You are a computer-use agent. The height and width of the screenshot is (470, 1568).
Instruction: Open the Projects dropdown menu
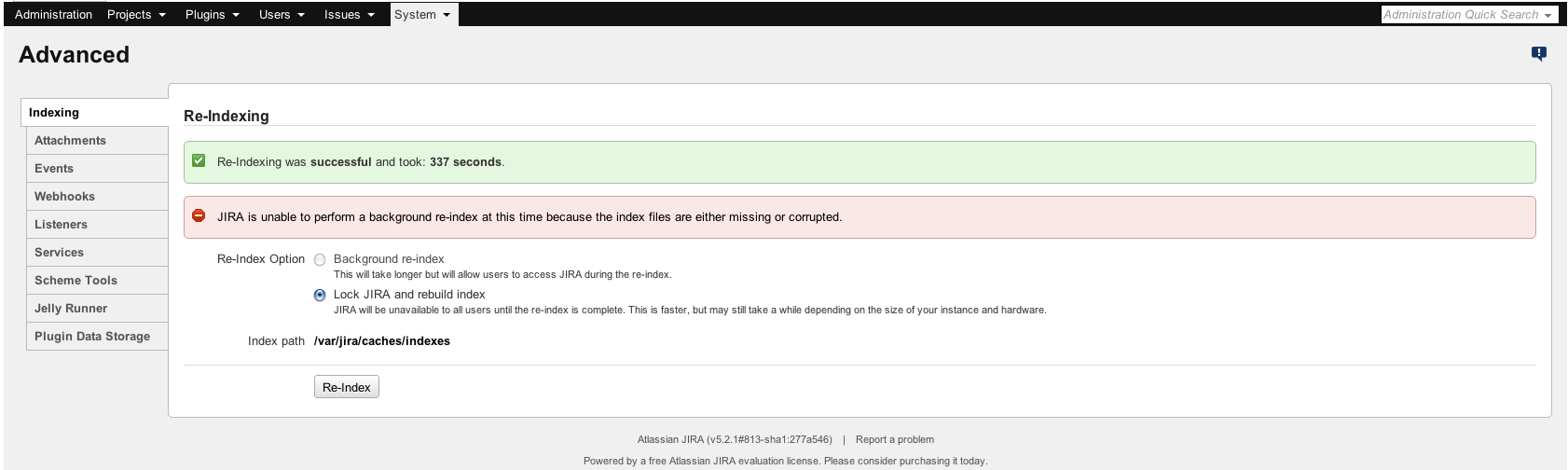coord(136,14)
